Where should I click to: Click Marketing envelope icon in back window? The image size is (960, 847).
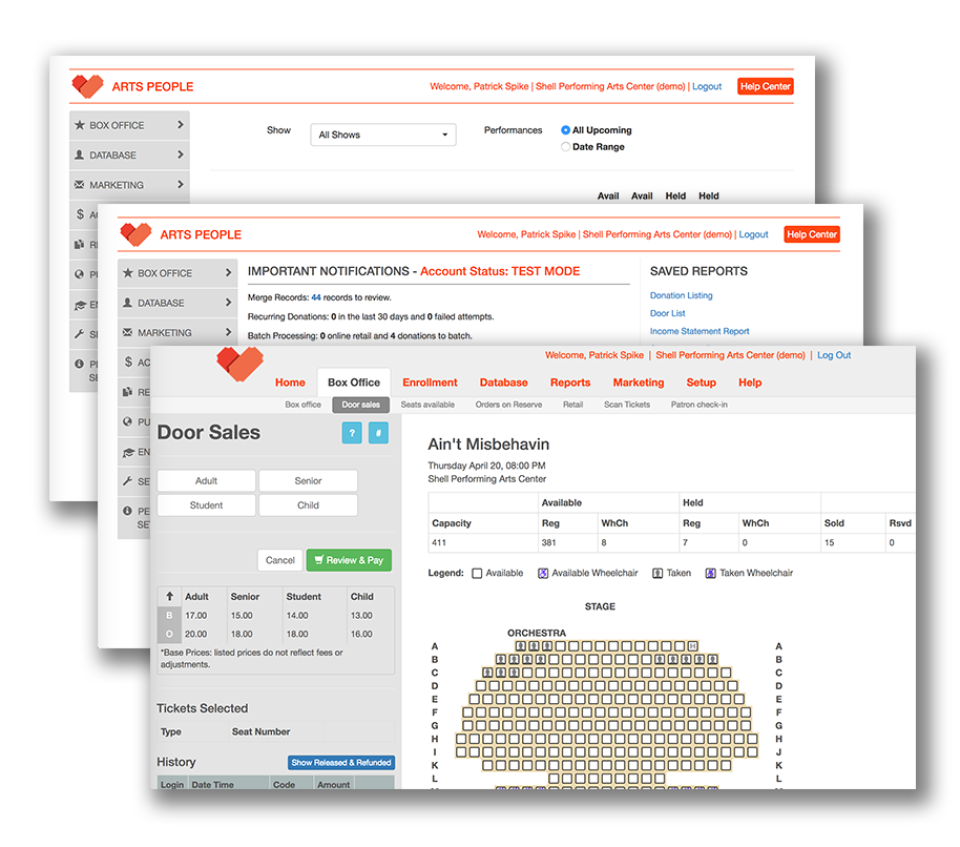click(80, 184)
